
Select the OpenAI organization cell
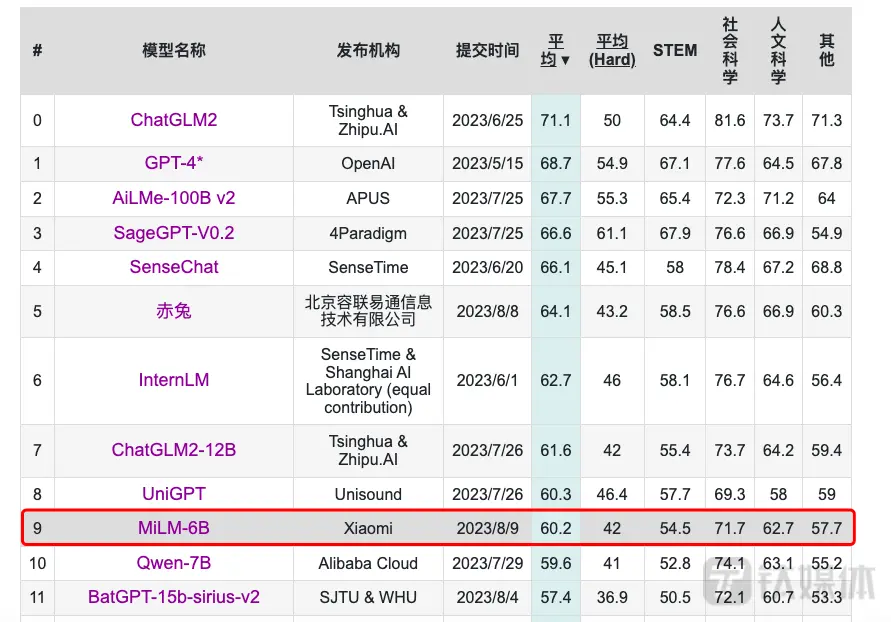[x=368, y=164]
